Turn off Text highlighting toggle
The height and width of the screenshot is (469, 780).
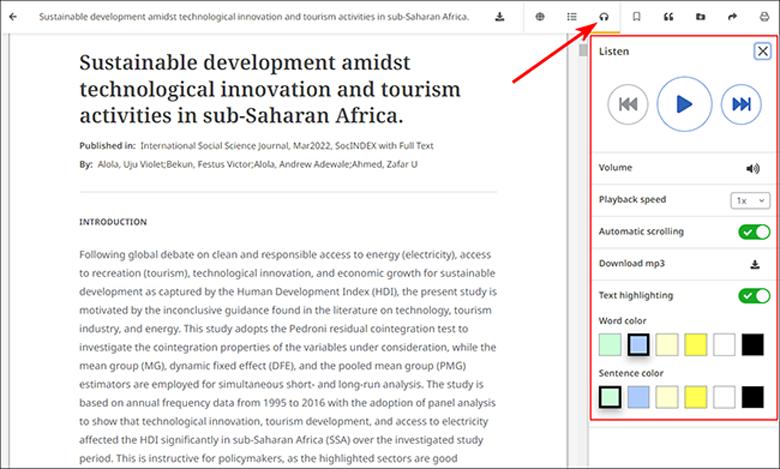pyautogui.click(x=754, y=296)
